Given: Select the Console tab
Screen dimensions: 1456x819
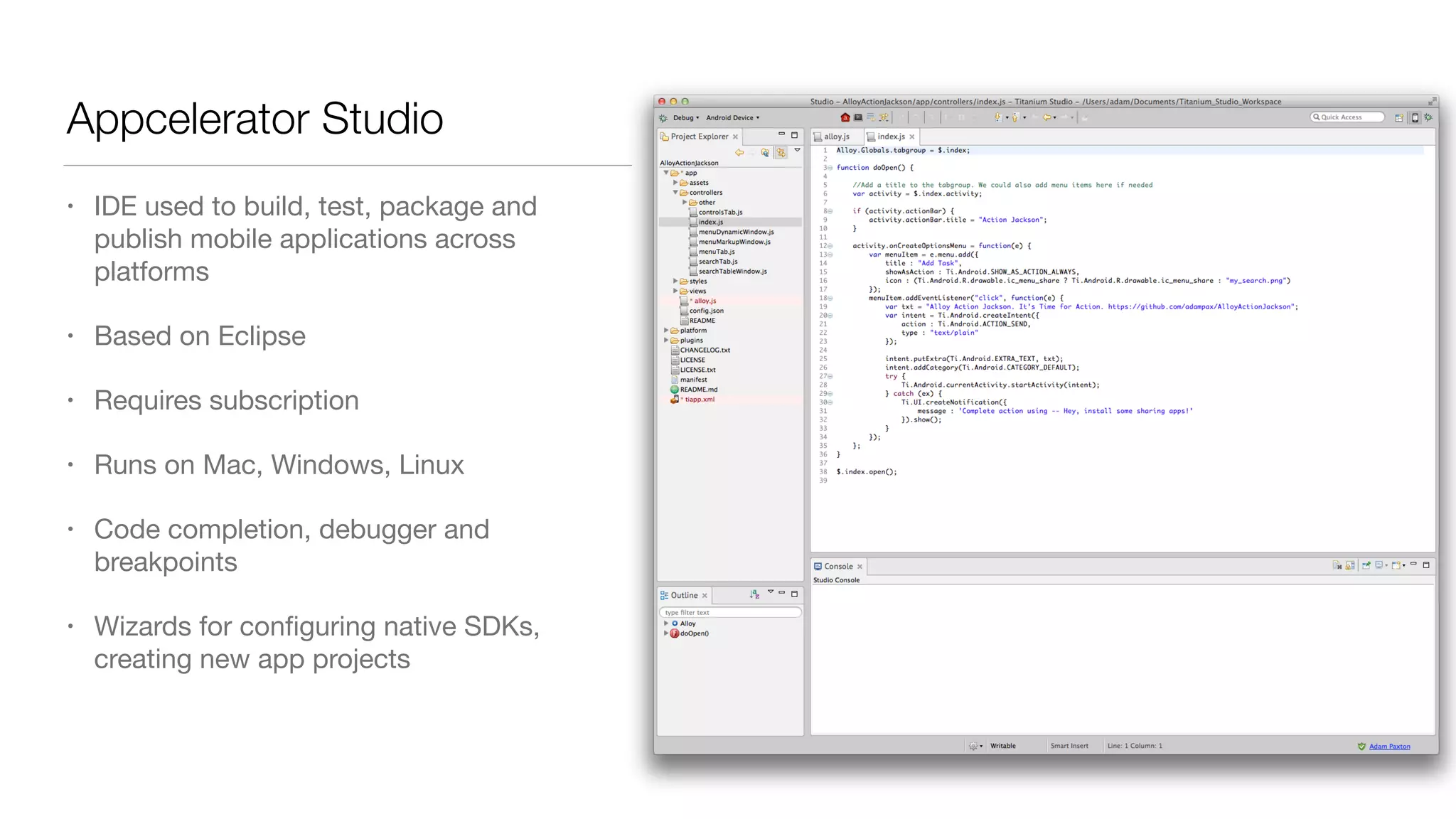Looking at the screenshot, I should tap(838, 567).
